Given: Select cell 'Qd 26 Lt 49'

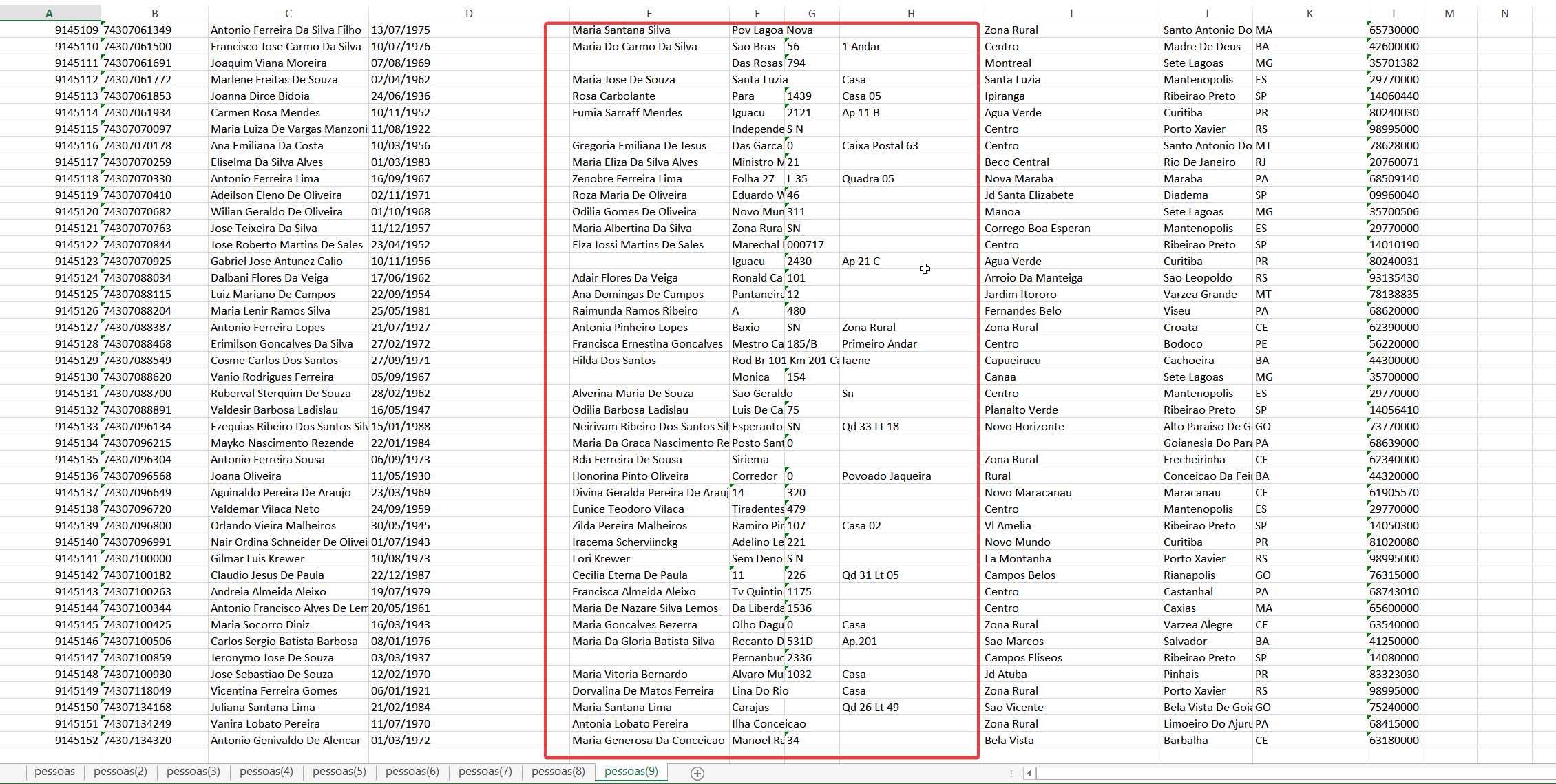Looking at the screenshot, I should [911, 707].
